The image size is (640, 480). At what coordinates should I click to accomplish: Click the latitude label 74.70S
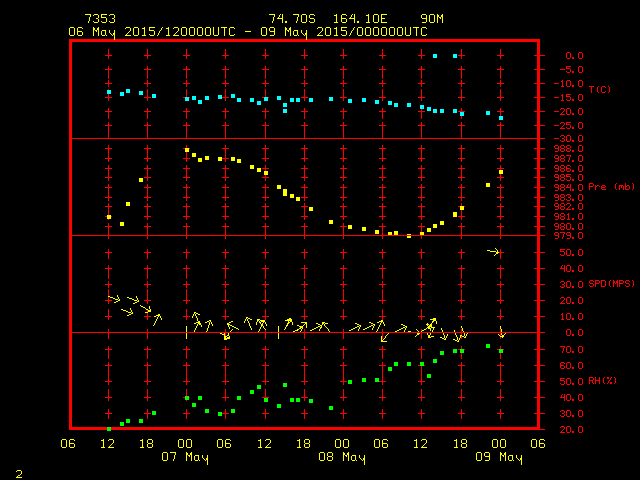290,19
